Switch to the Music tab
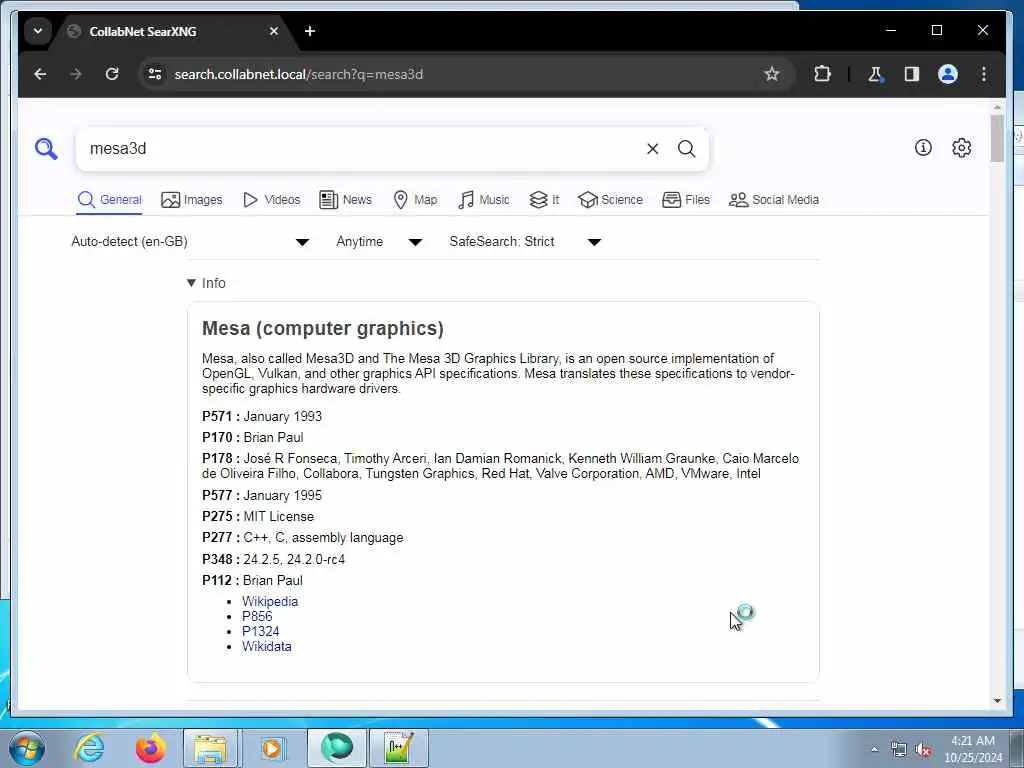 (484, 200)
